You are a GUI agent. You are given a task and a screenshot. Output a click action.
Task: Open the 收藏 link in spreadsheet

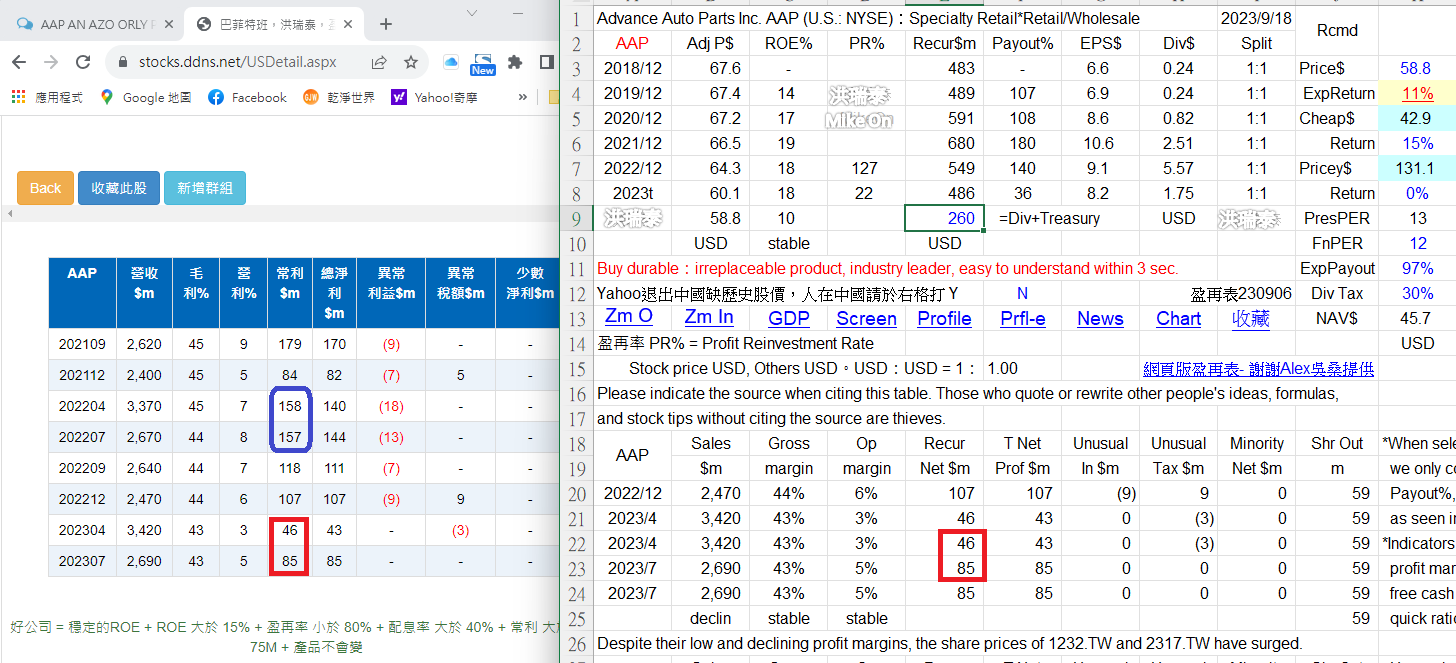[x=1250, y=318]
